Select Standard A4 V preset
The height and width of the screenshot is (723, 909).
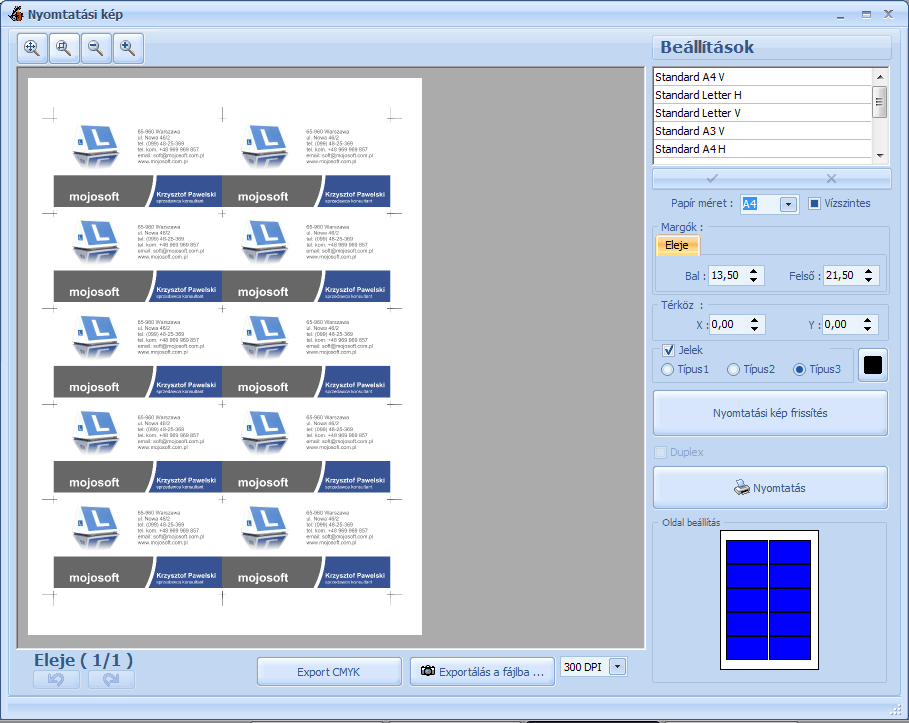[762, 77]
